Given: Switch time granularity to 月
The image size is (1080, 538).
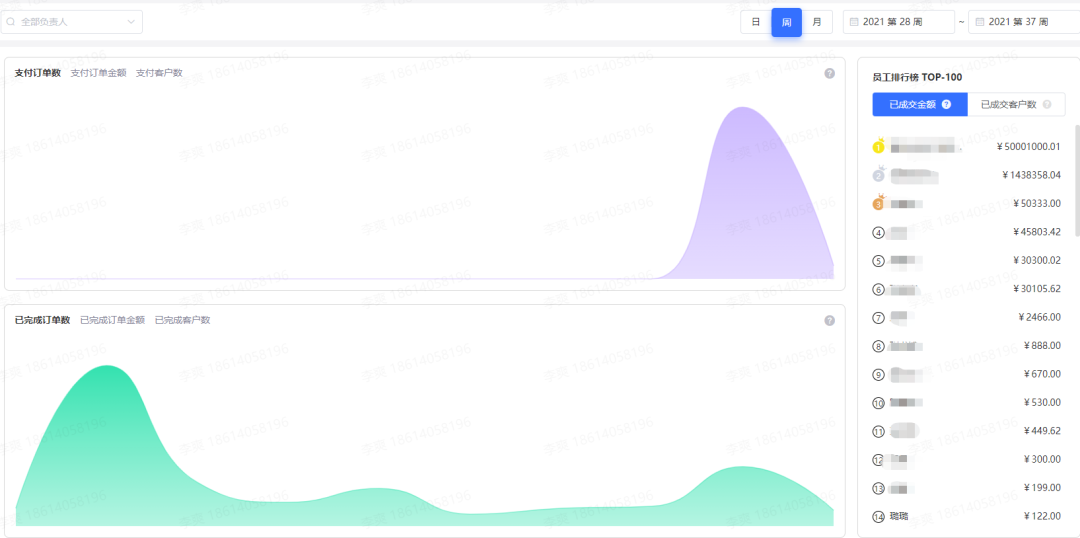Looking at the screenshot, I should [x=817, y=22].
